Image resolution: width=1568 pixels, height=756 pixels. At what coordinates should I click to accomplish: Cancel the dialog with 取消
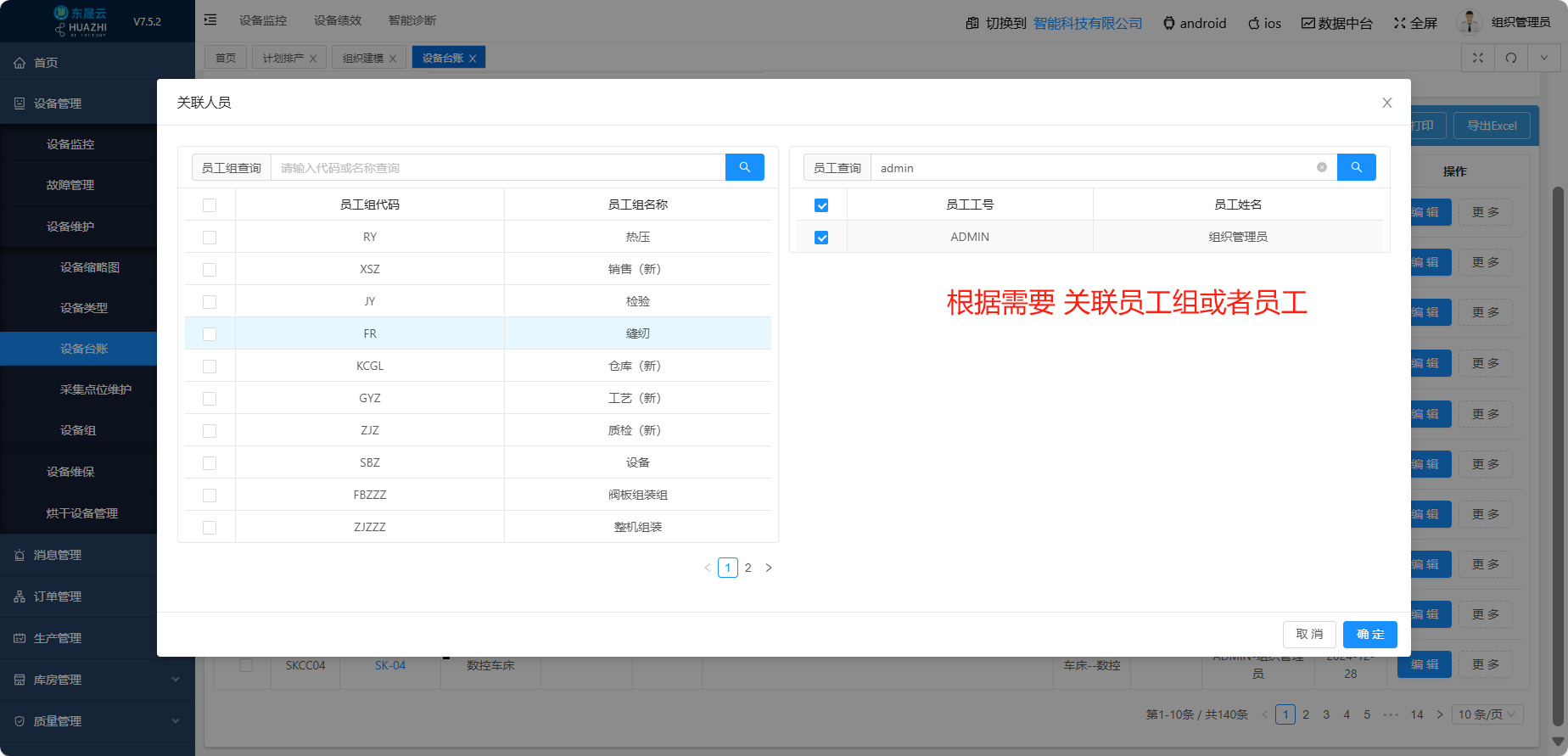(1309, 635)
